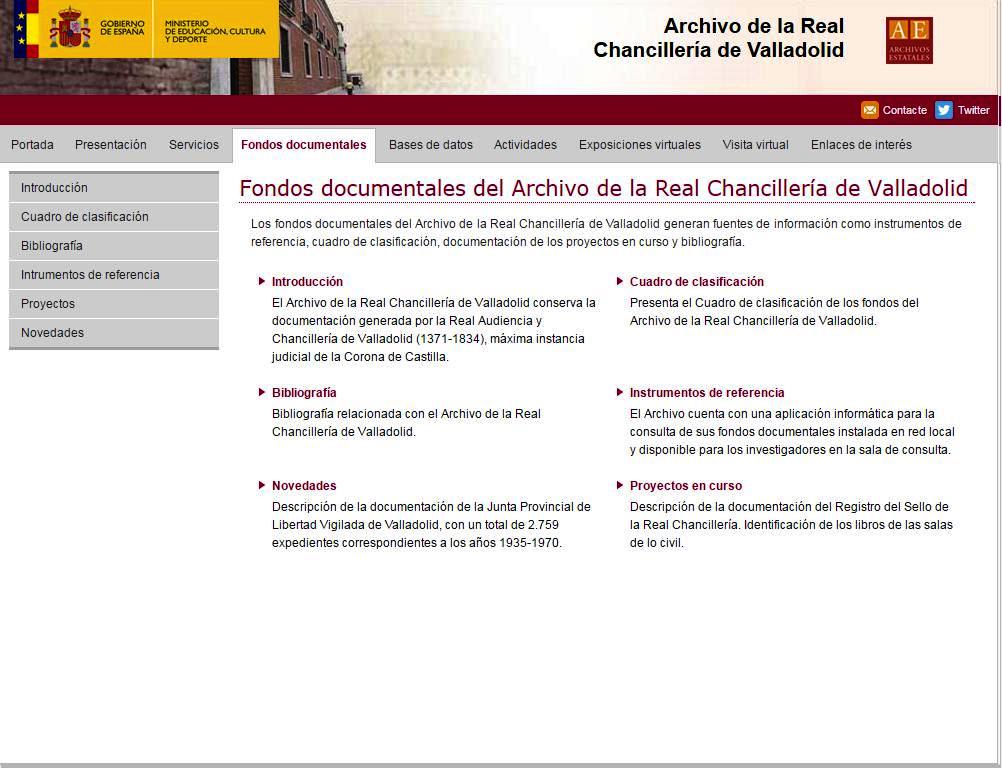The width and height of the screenshot is (1002, 768).
Task: Open the Cuadro de clasificación heading link
Action: pyautogui.click(x=697, y=282)
